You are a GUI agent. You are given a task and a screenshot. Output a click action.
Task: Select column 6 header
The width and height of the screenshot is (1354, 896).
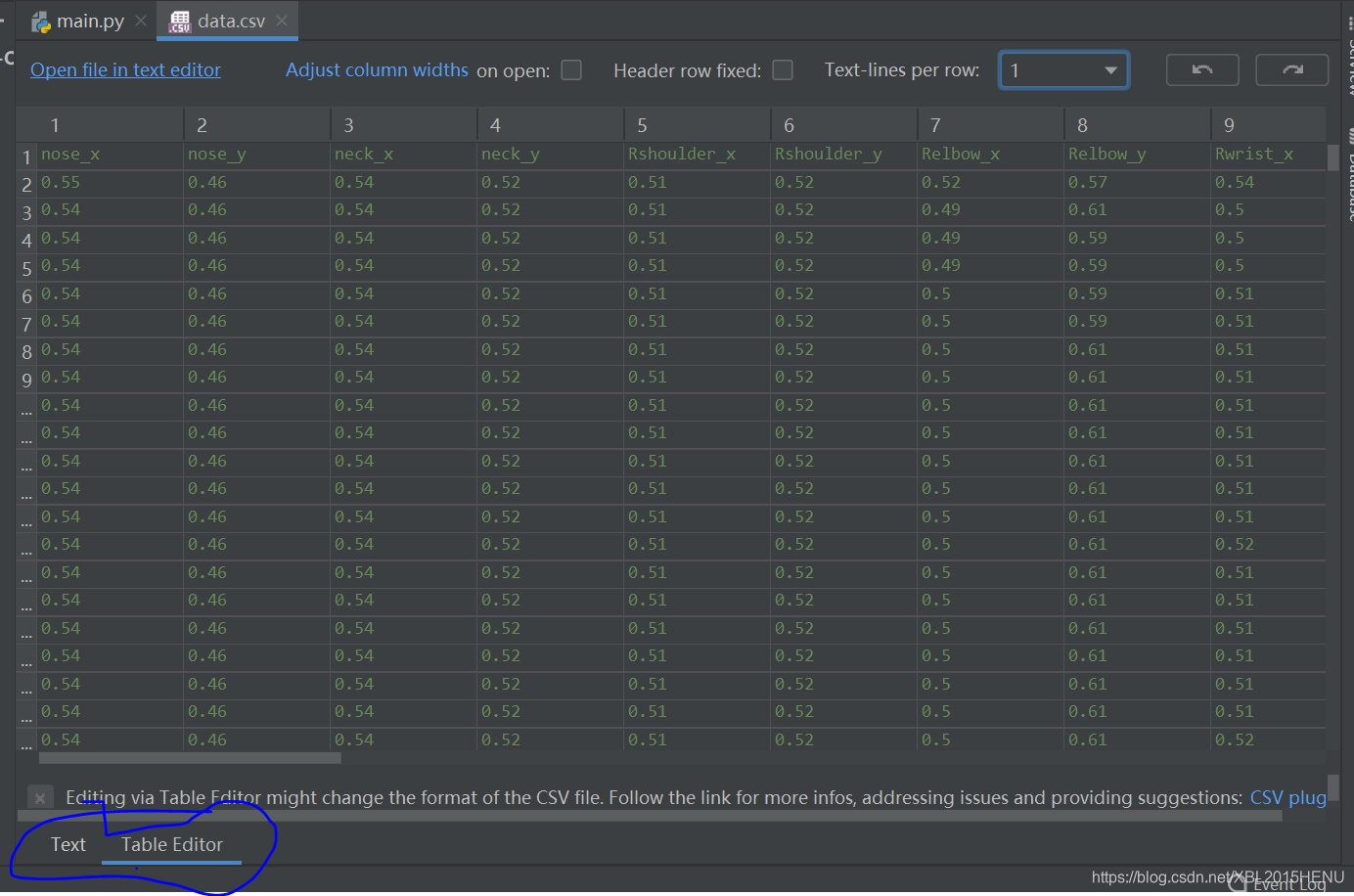[x=843, y=125]
